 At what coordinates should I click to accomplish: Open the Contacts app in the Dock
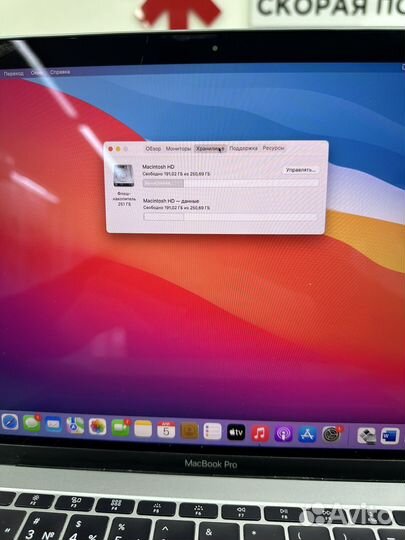[x=189, y=431]
